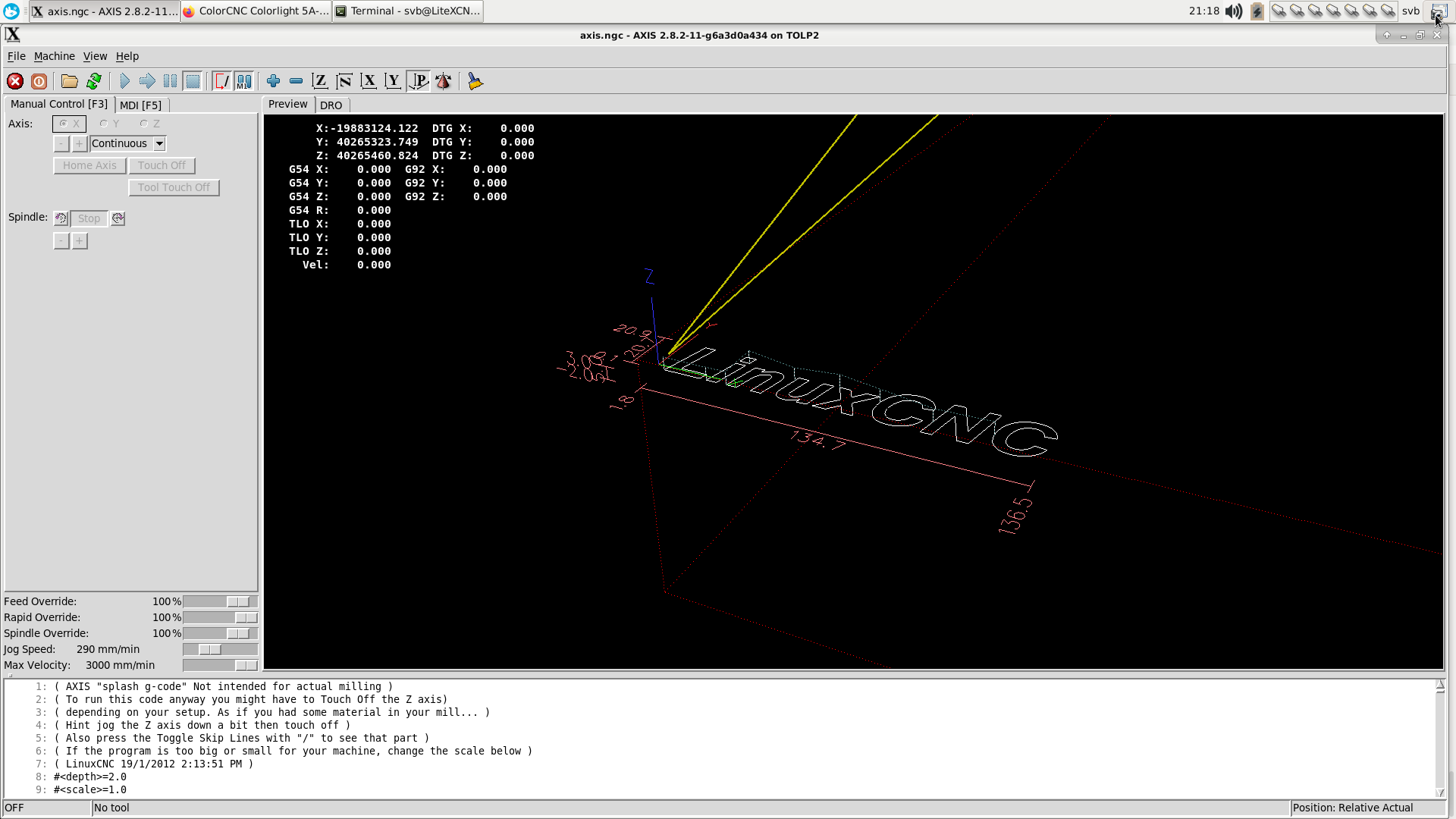
Task: Open a G-code file via folder icon
Action: point(70,81)
